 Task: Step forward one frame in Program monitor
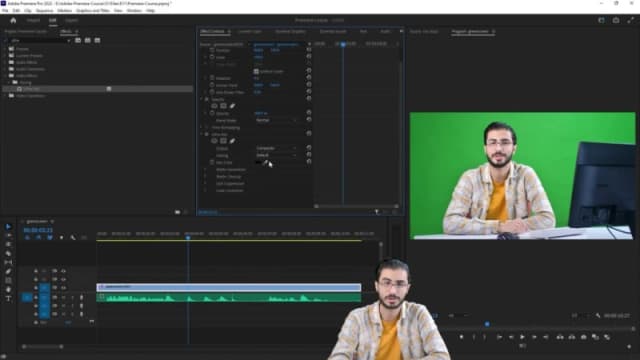(534, 337)
